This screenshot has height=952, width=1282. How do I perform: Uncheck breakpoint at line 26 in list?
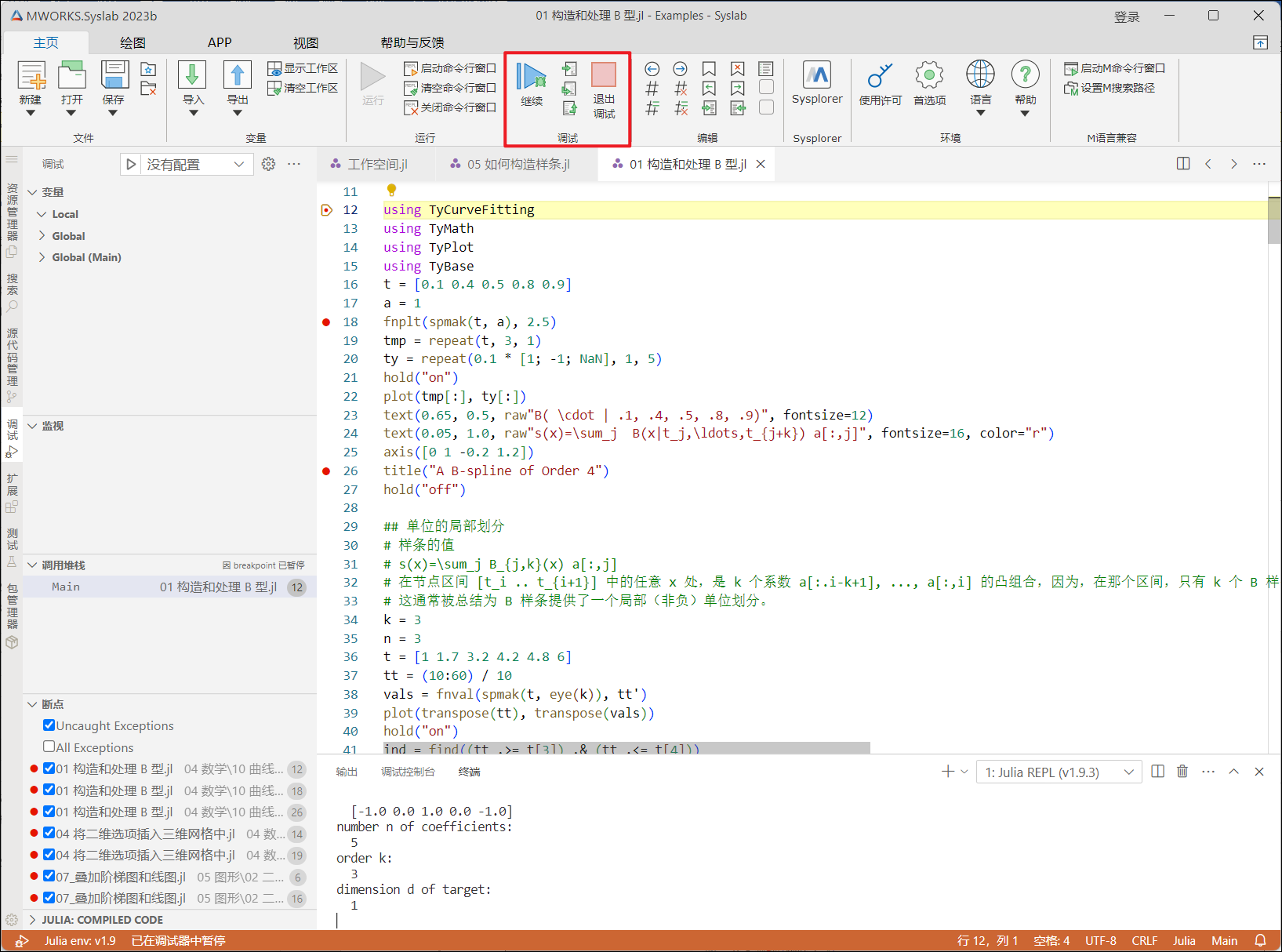point(49,812)
